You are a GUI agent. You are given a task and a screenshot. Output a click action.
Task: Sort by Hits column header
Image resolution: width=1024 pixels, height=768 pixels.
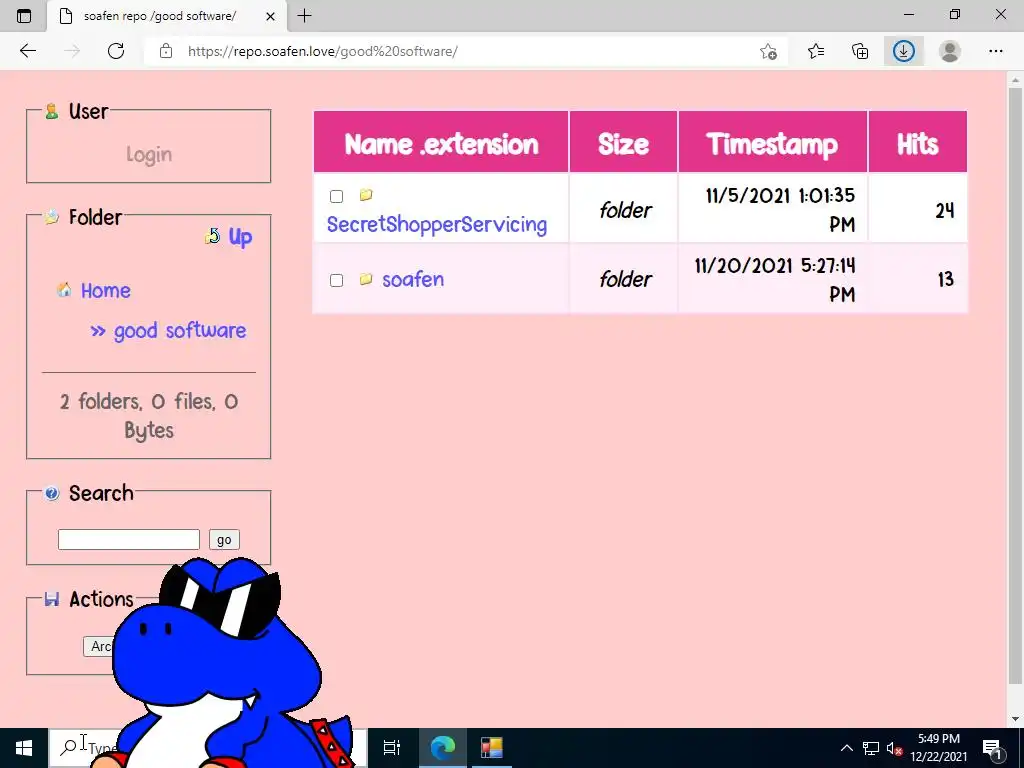[x=918, y=144]
